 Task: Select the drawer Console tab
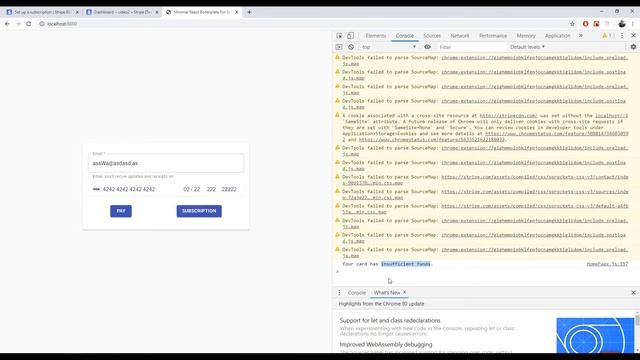[x=356, y=293]
